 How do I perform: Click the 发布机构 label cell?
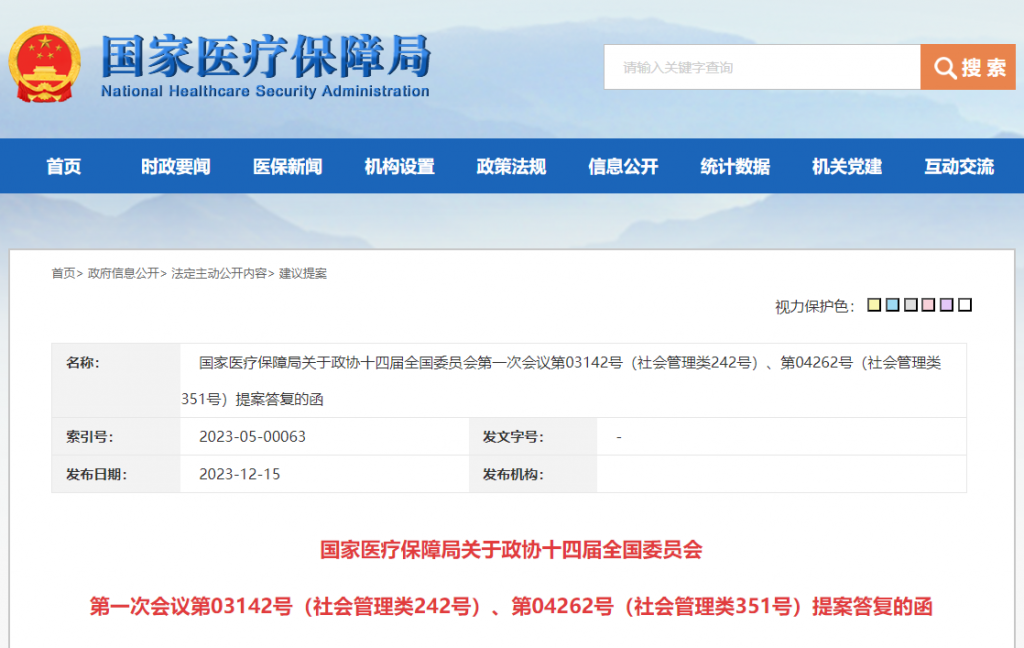click(533, 474)
